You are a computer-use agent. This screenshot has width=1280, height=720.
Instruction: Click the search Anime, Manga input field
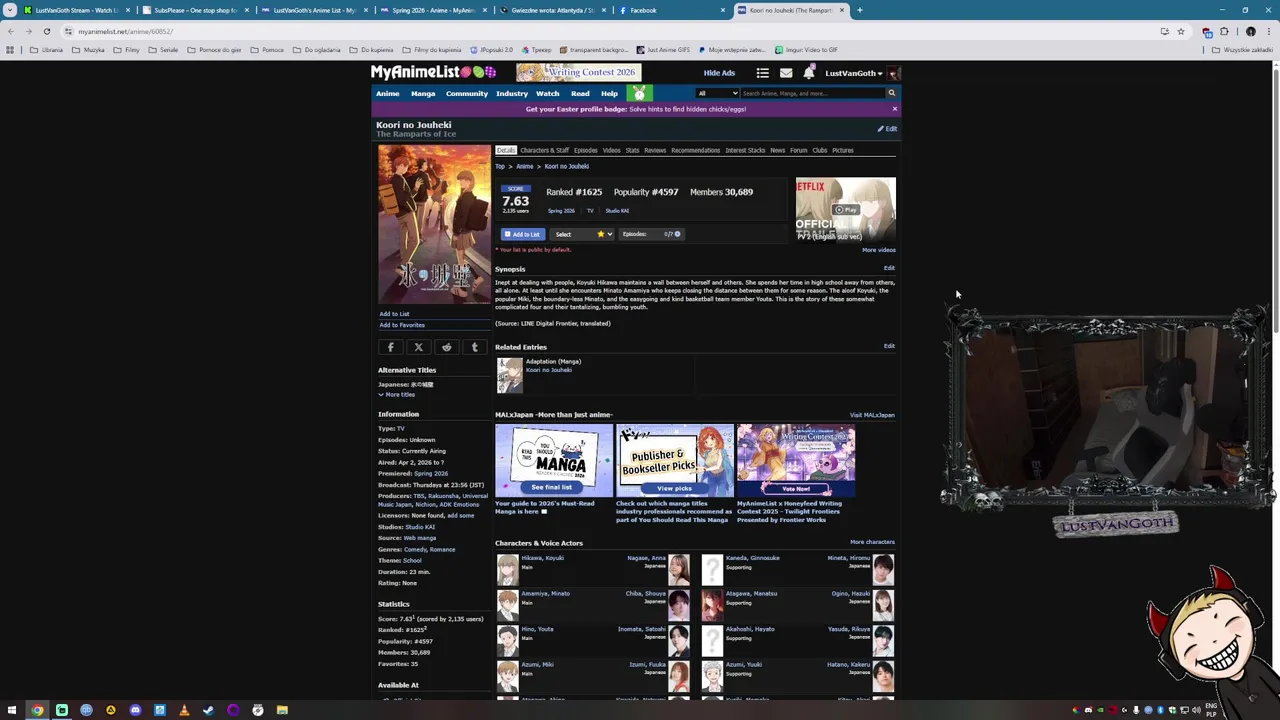tap(812, 93)
